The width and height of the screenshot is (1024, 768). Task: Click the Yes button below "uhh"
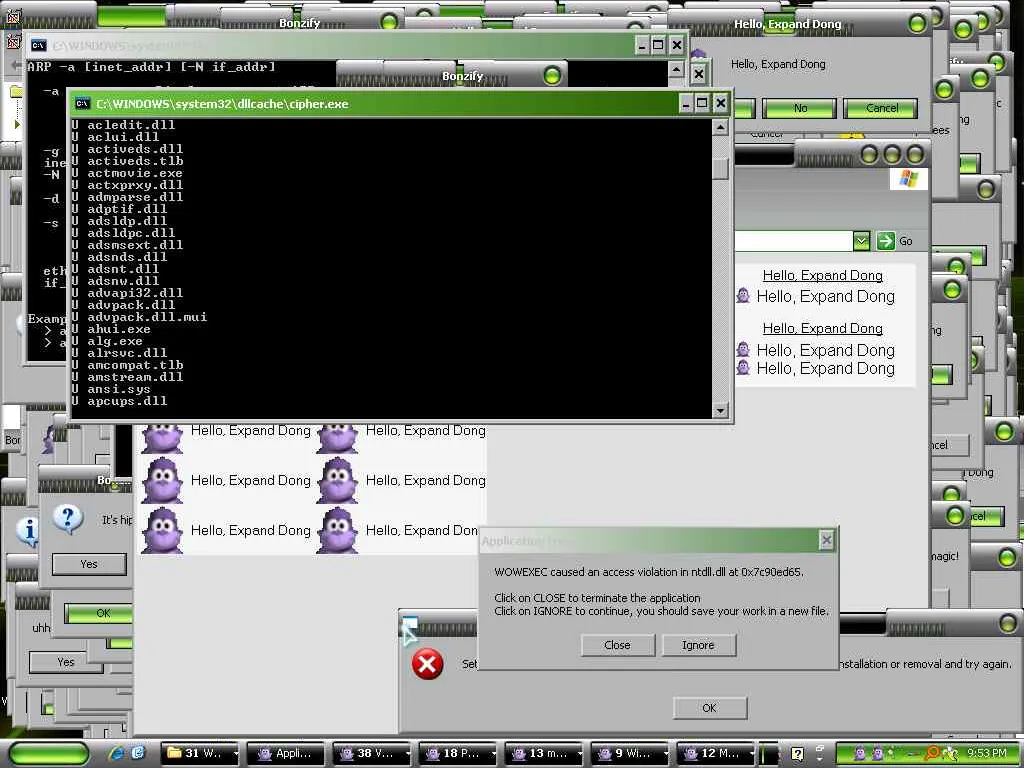[x=66, y=662]
